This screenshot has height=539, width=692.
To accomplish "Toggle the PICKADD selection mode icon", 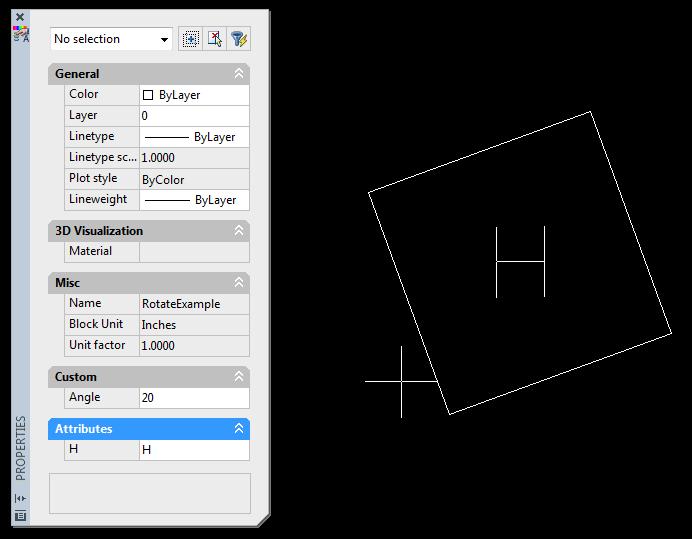I will 191,39.
